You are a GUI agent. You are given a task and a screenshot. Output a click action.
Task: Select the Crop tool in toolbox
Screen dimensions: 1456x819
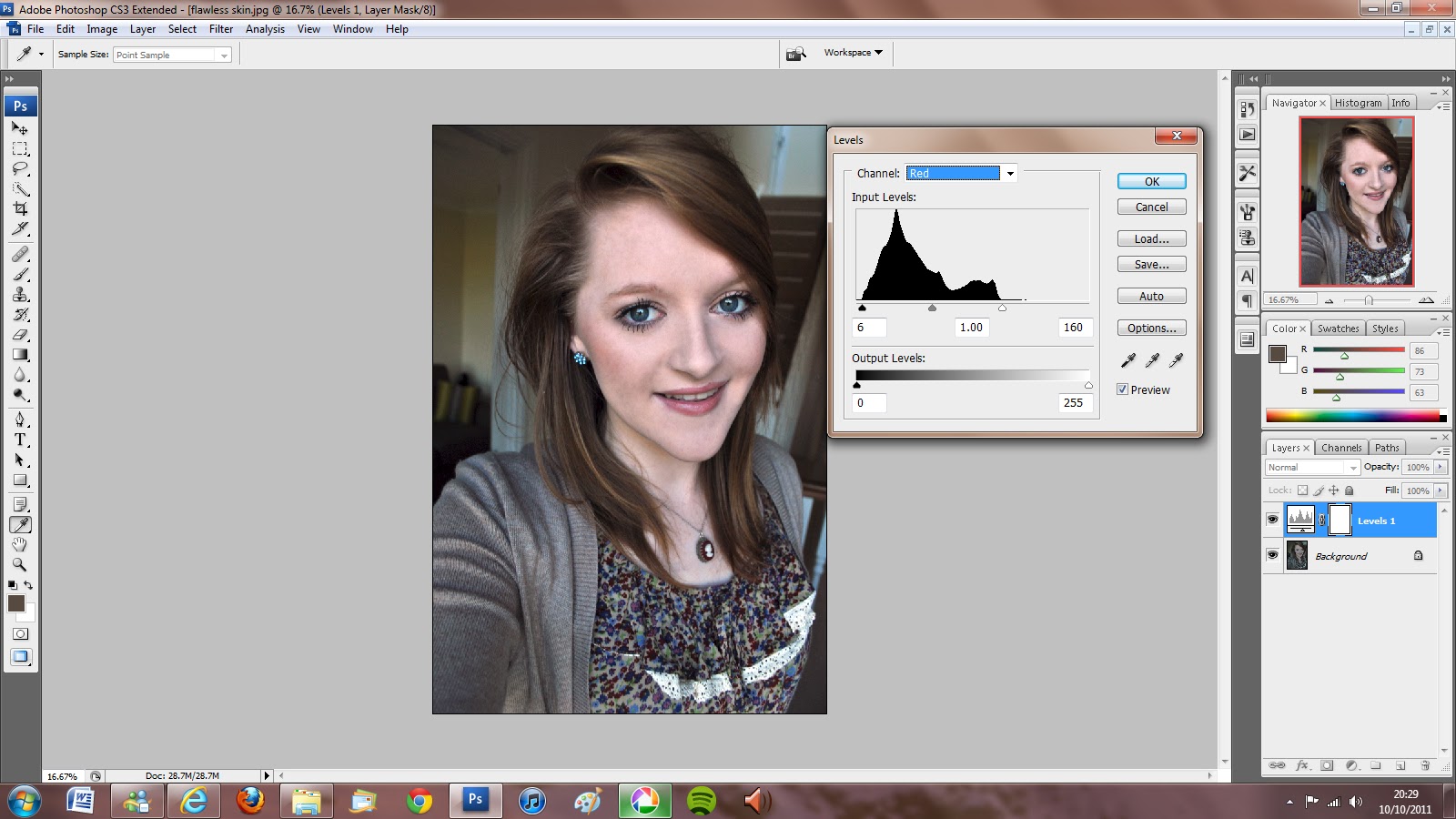click(x=20, y=208)
